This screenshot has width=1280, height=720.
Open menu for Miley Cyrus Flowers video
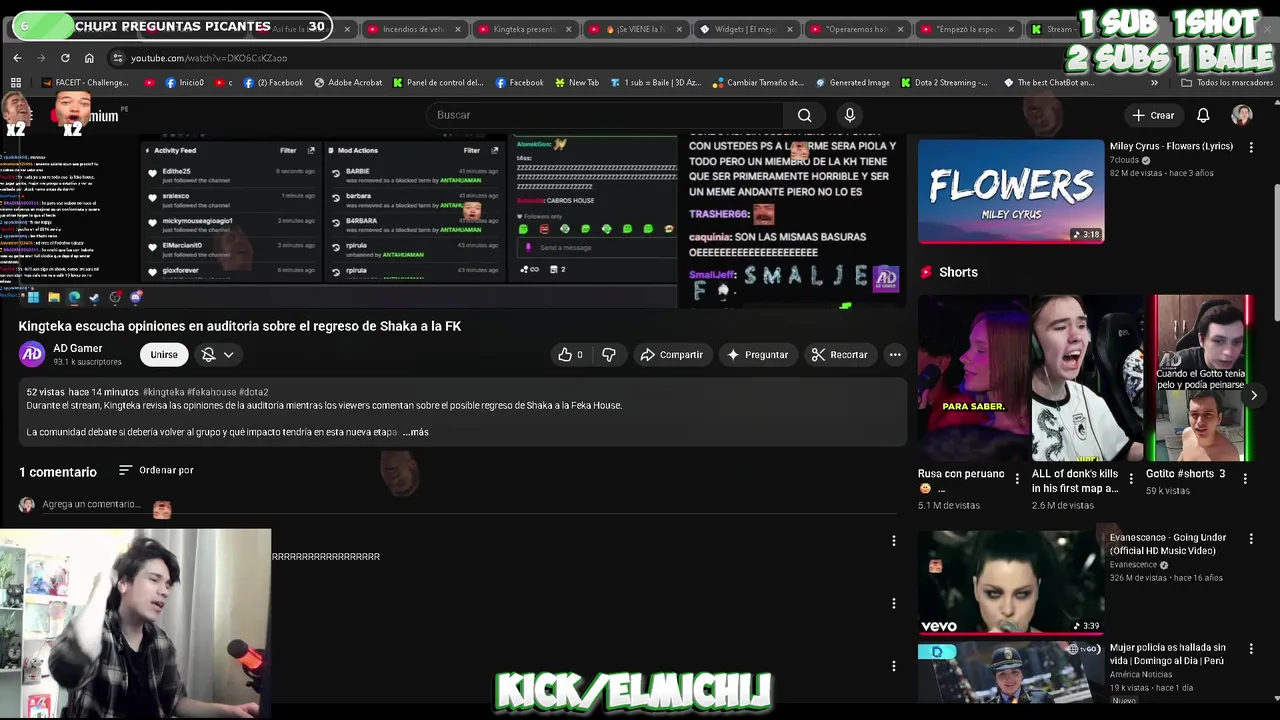point(1250,147)
